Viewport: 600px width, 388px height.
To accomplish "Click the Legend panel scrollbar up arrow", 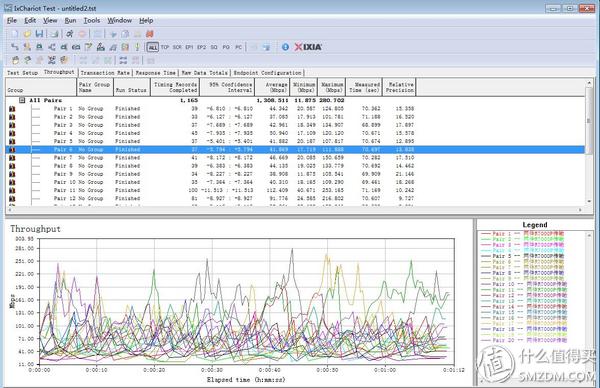I will click(x=589, y=235).
